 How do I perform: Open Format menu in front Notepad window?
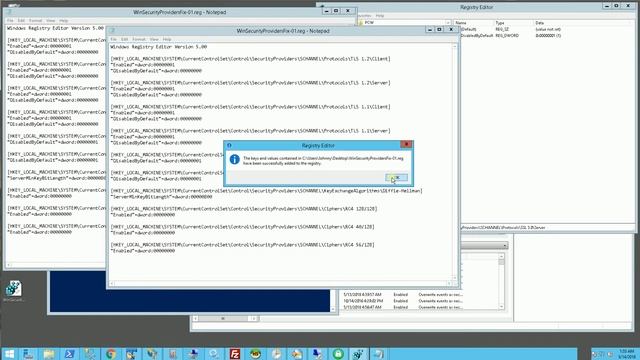[x=139, y=39]
